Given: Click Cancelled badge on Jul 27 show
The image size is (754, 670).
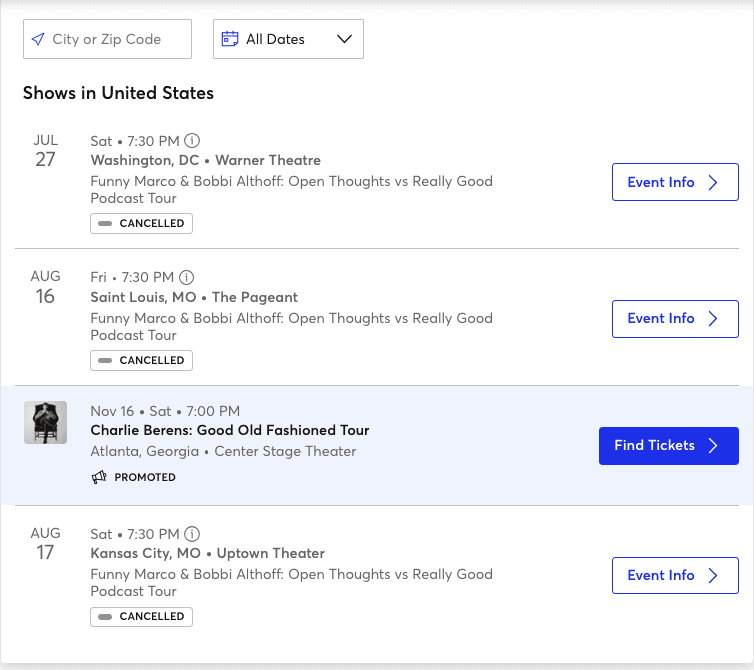Looking at the screenshot, I should [141, 224].
